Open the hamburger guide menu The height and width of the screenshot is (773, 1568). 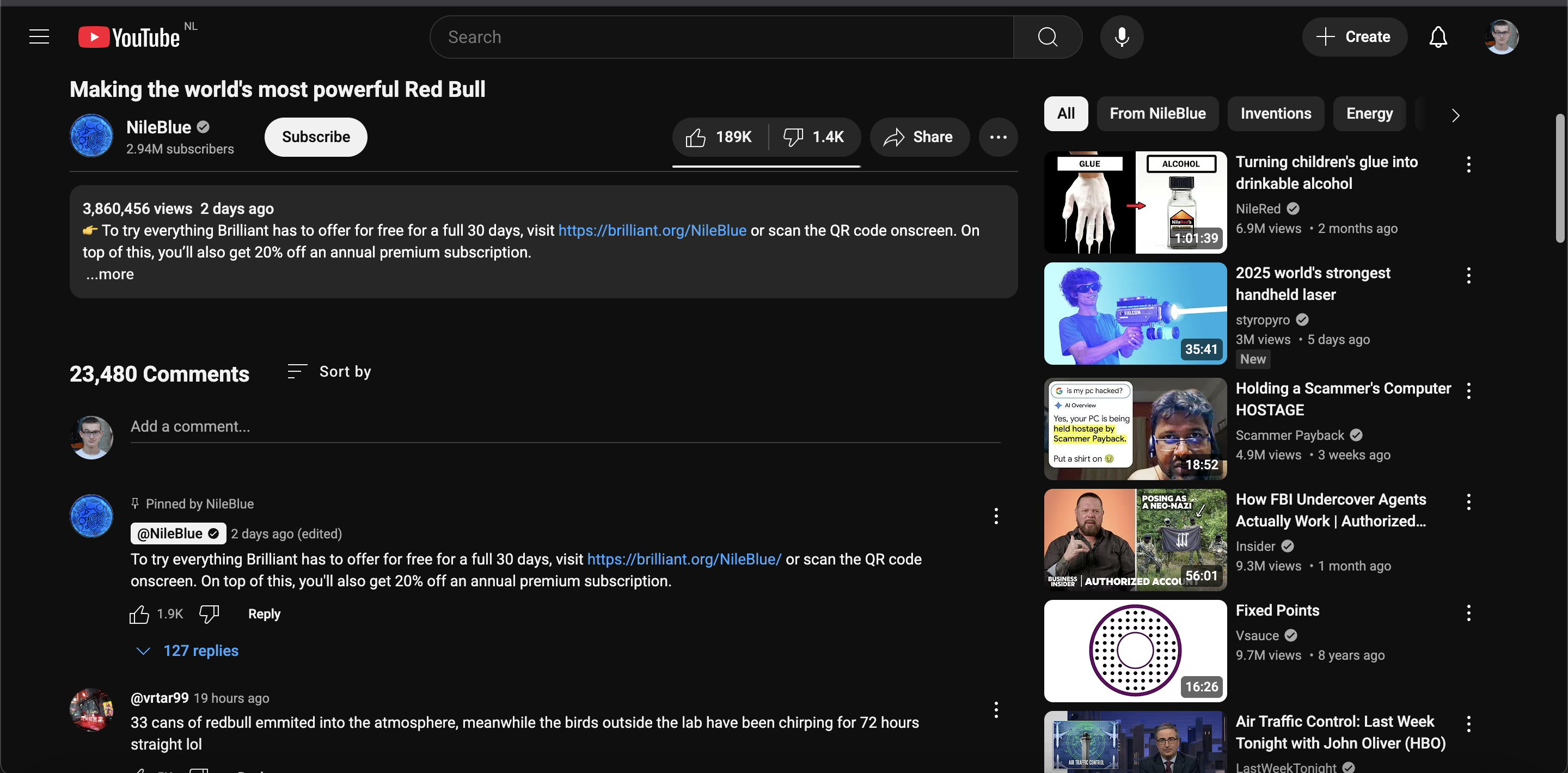point(39,36)
